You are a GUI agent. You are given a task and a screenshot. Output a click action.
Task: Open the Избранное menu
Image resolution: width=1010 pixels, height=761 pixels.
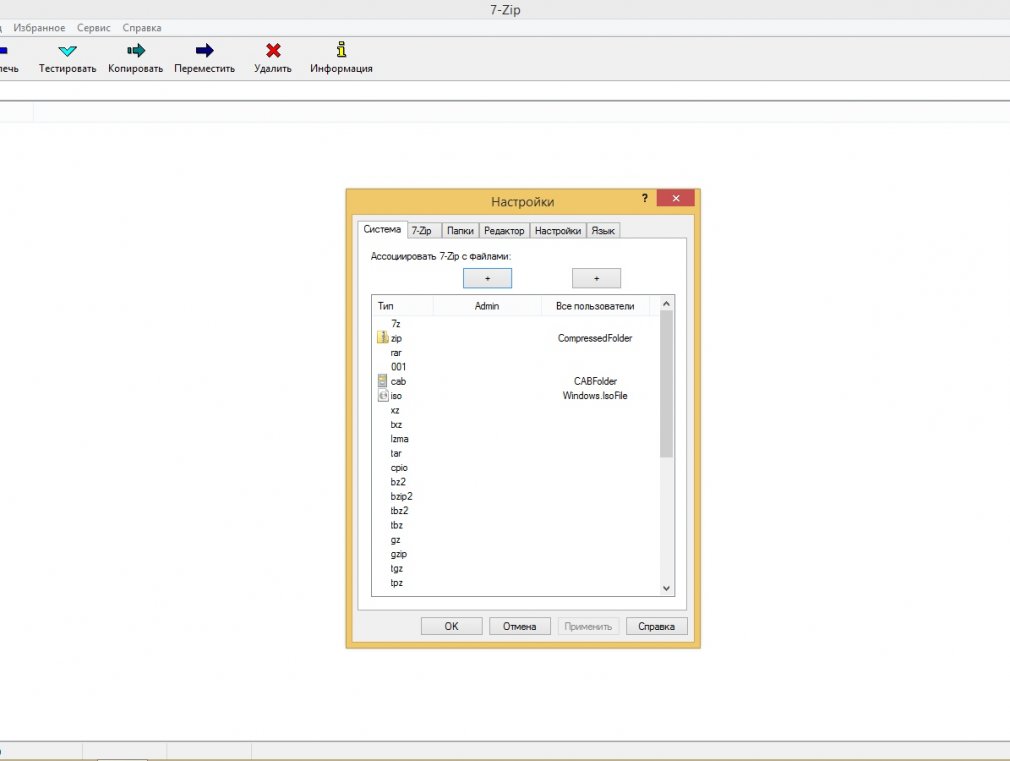tap(39, 28)
